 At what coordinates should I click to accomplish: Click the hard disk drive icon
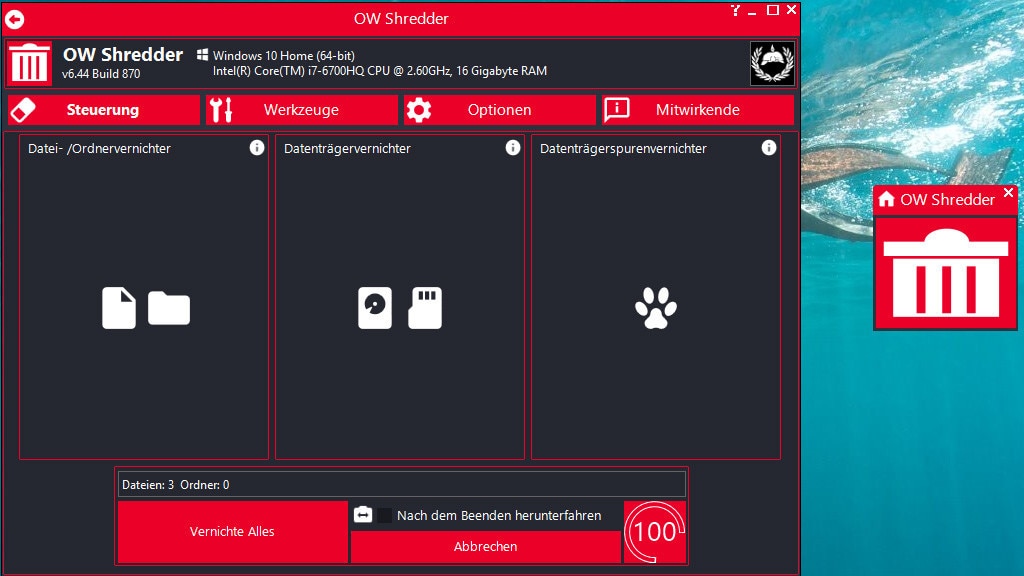(x=375, y=308)
